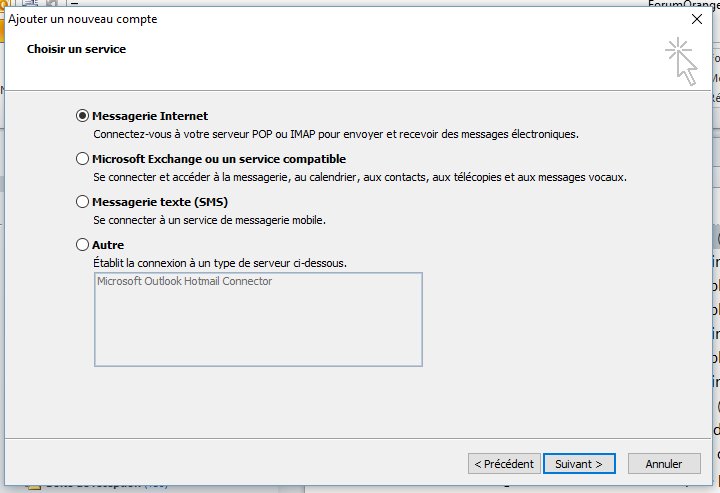Click the Choisir un service heading
The width and height of the screenshot is (720, 493).
pos(76,49)
